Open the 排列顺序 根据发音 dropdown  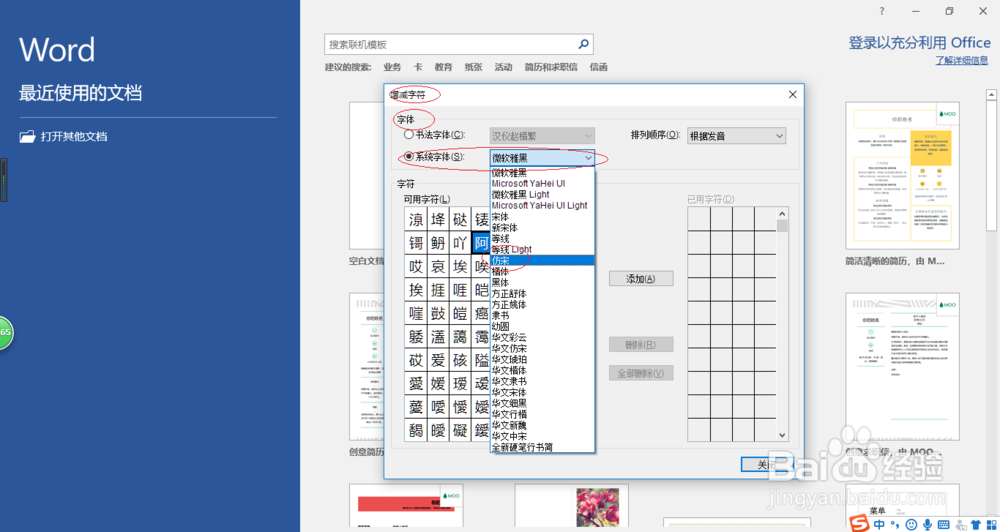(x=736, y=136)
